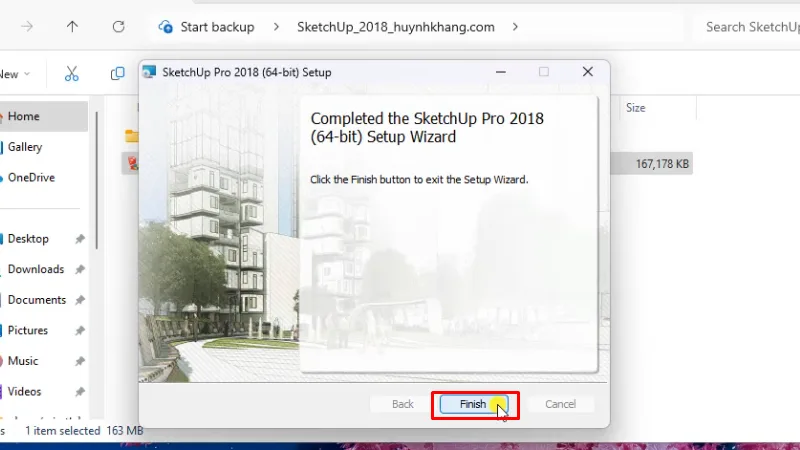Minimize the SketchUp Setup window
Screen dimensions: 800x450
(x=501, y=72)
